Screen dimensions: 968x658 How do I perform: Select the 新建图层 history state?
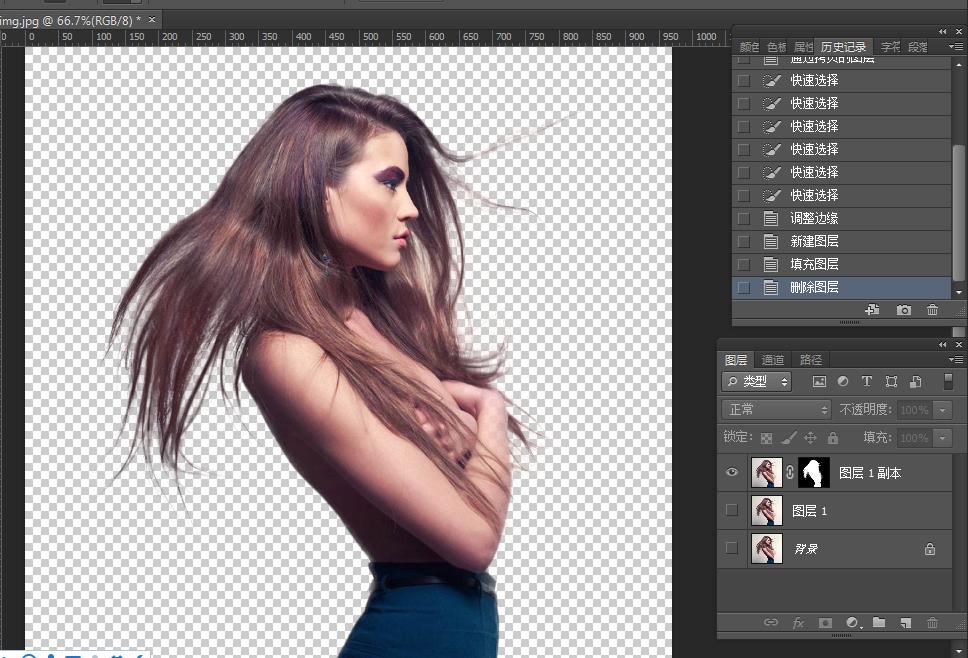coord(814,241)
